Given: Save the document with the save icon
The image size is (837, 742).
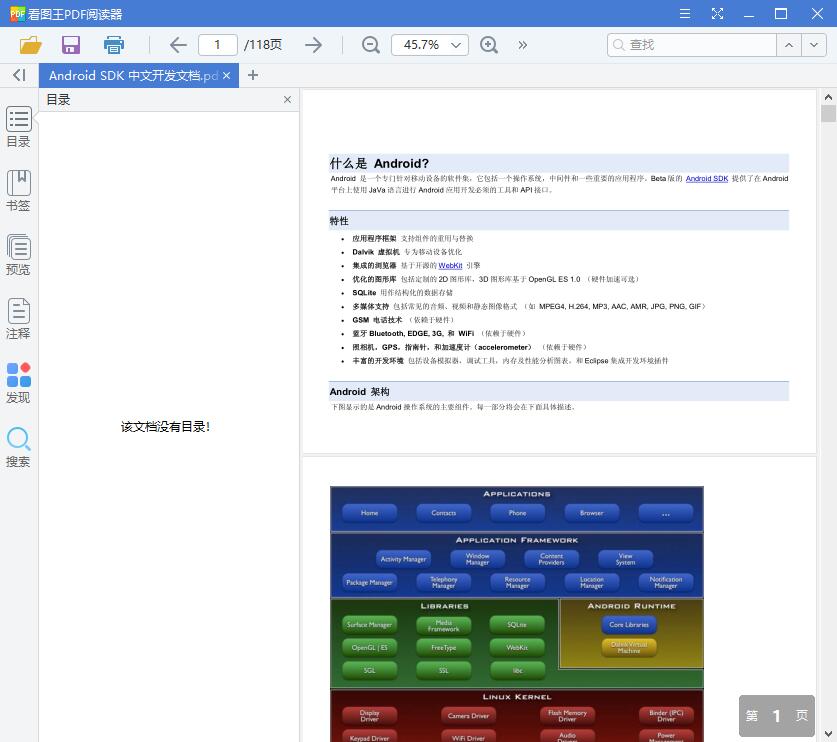Looking at the screenshot, I should 70,45.
